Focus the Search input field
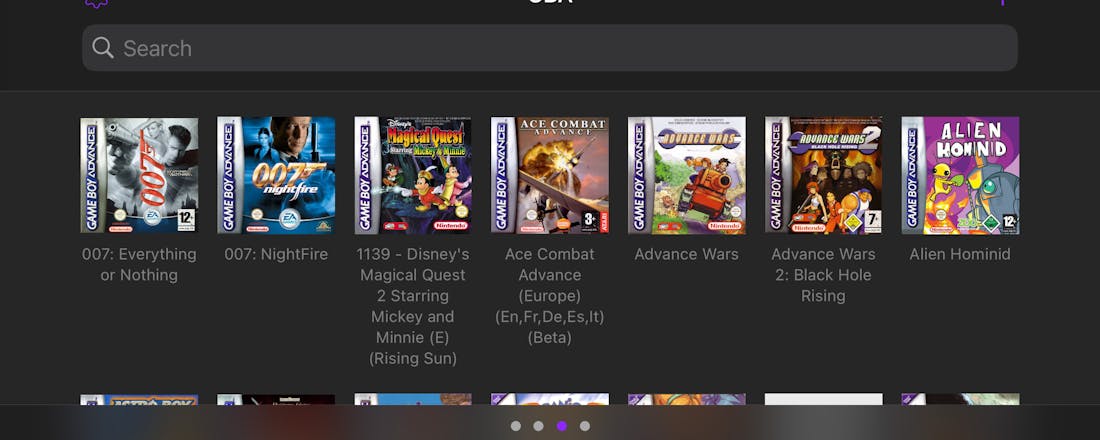Image resolution: width=1100 pixels, height=440 pixels. 550,48
